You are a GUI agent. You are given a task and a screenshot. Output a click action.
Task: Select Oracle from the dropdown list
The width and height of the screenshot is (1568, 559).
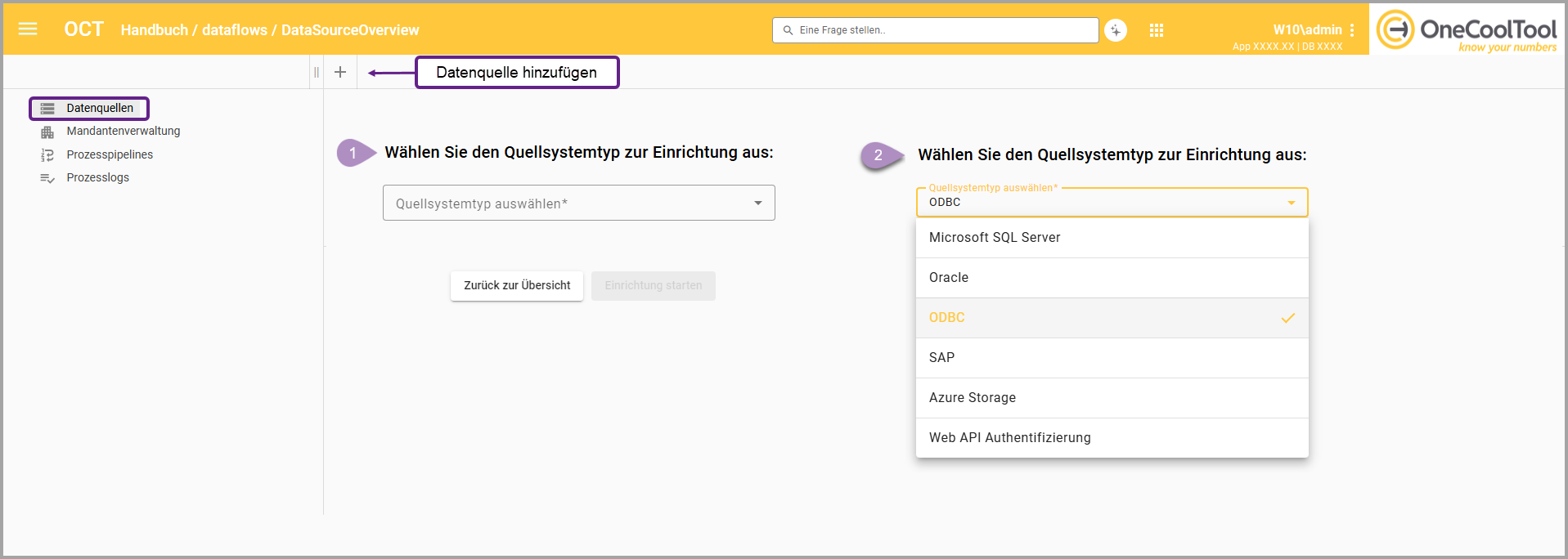pos(1112,278)
